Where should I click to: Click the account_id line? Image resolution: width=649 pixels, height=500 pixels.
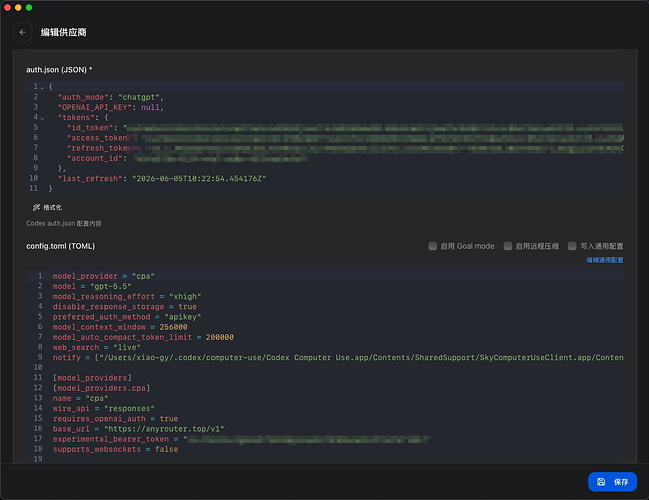(188, 159)
